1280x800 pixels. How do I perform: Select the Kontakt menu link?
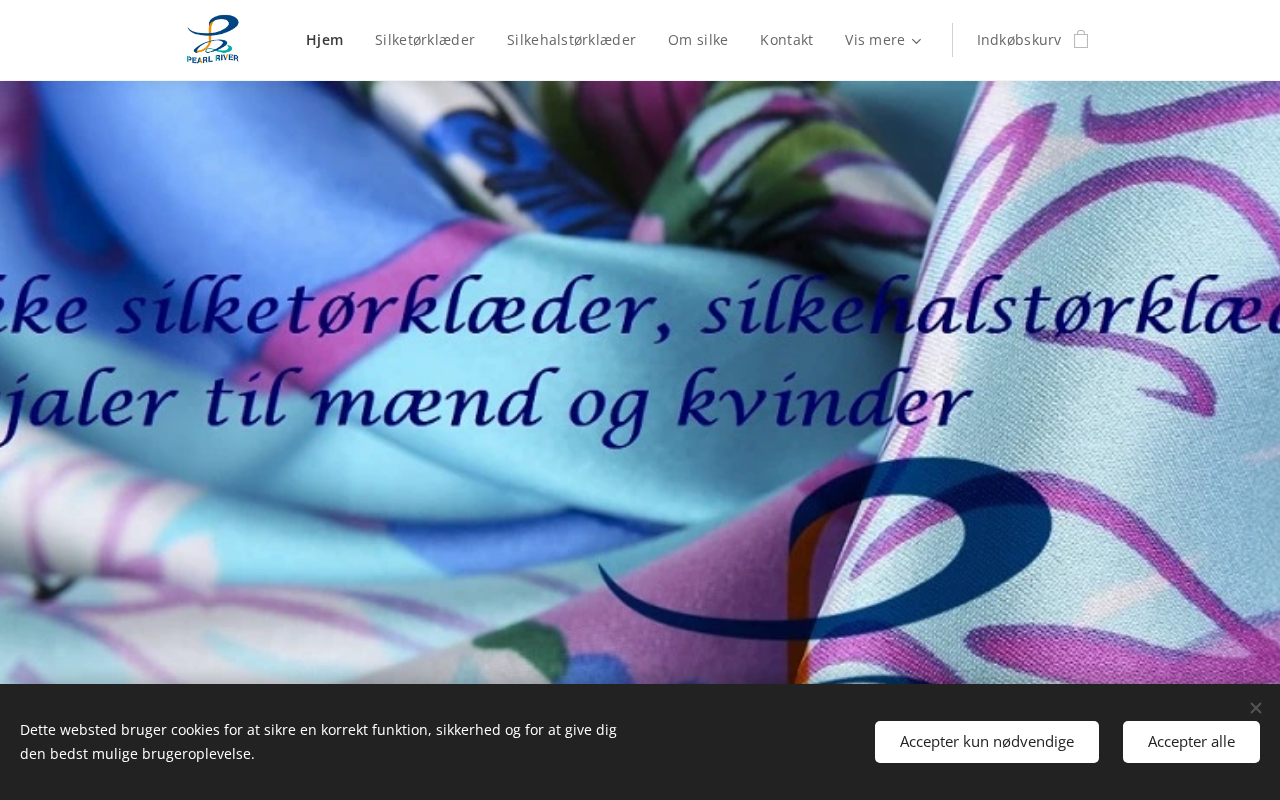pyautogui.click(x=786, y=40)
